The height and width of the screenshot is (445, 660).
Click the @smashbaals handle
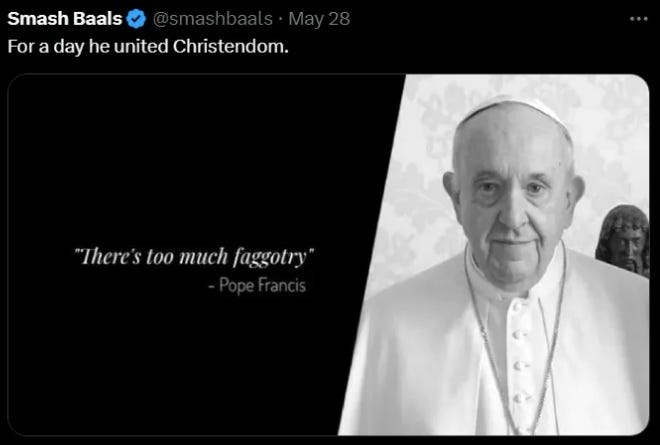(213, 19)
